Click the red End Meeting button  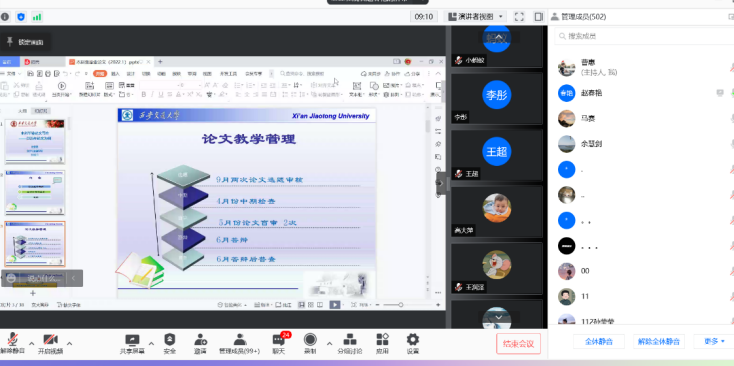(x=518, y=344)
